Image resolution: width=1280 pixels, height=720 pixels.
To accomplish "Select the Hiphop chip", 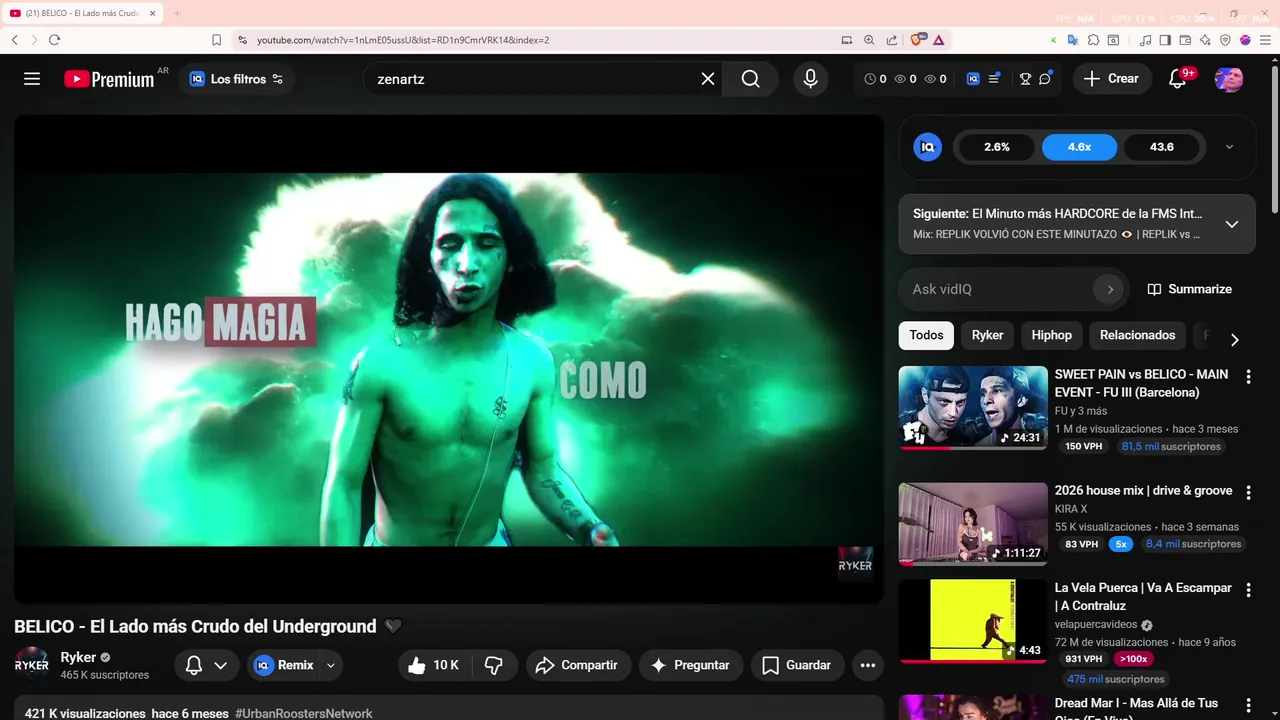I will tap(1051, 335).
